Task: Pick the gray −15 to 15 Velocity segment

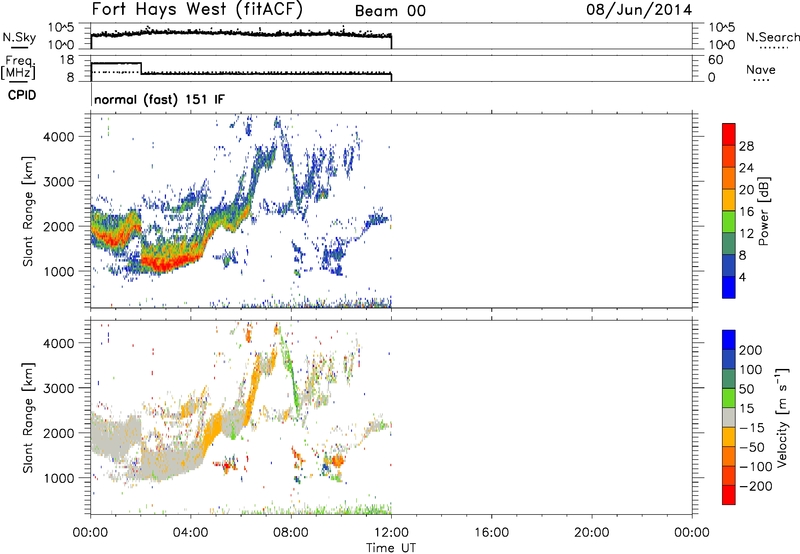Action: click(729, 417)
